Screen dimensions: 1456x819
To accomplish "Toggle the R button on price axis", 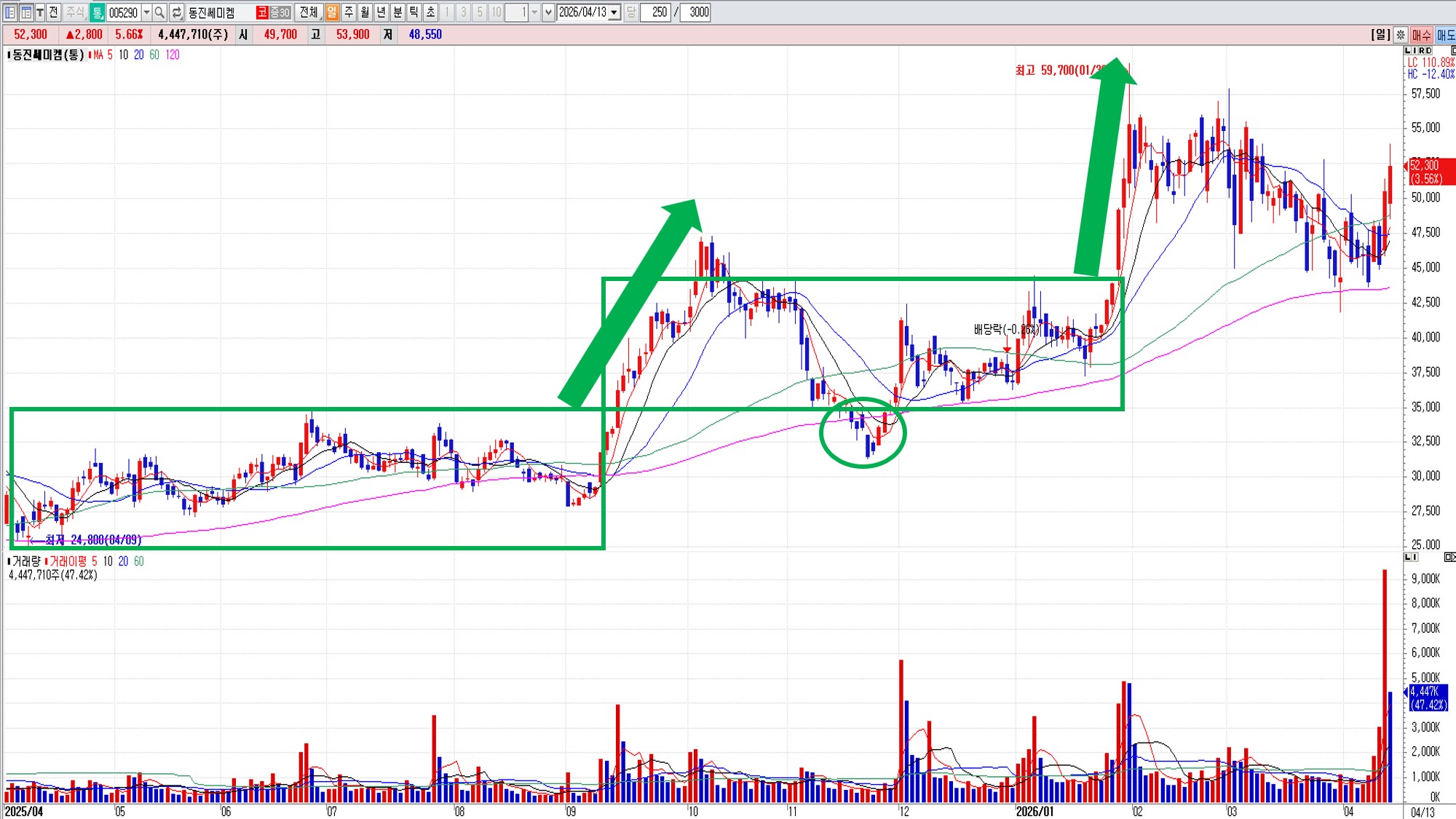I will pos(1420,50).
